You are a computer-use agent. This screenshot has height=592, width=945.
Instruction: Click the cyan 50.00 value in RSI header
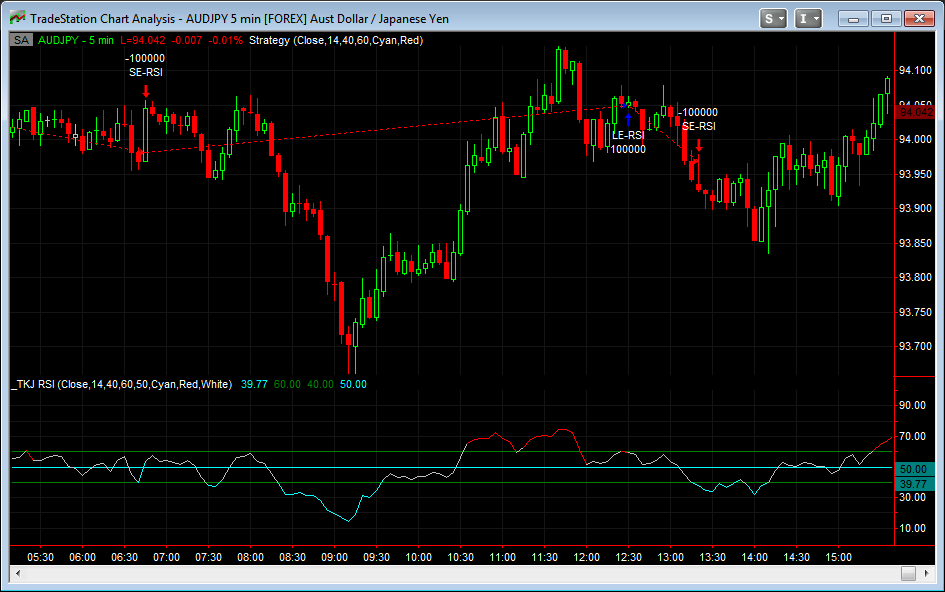(x=353, y=384)
